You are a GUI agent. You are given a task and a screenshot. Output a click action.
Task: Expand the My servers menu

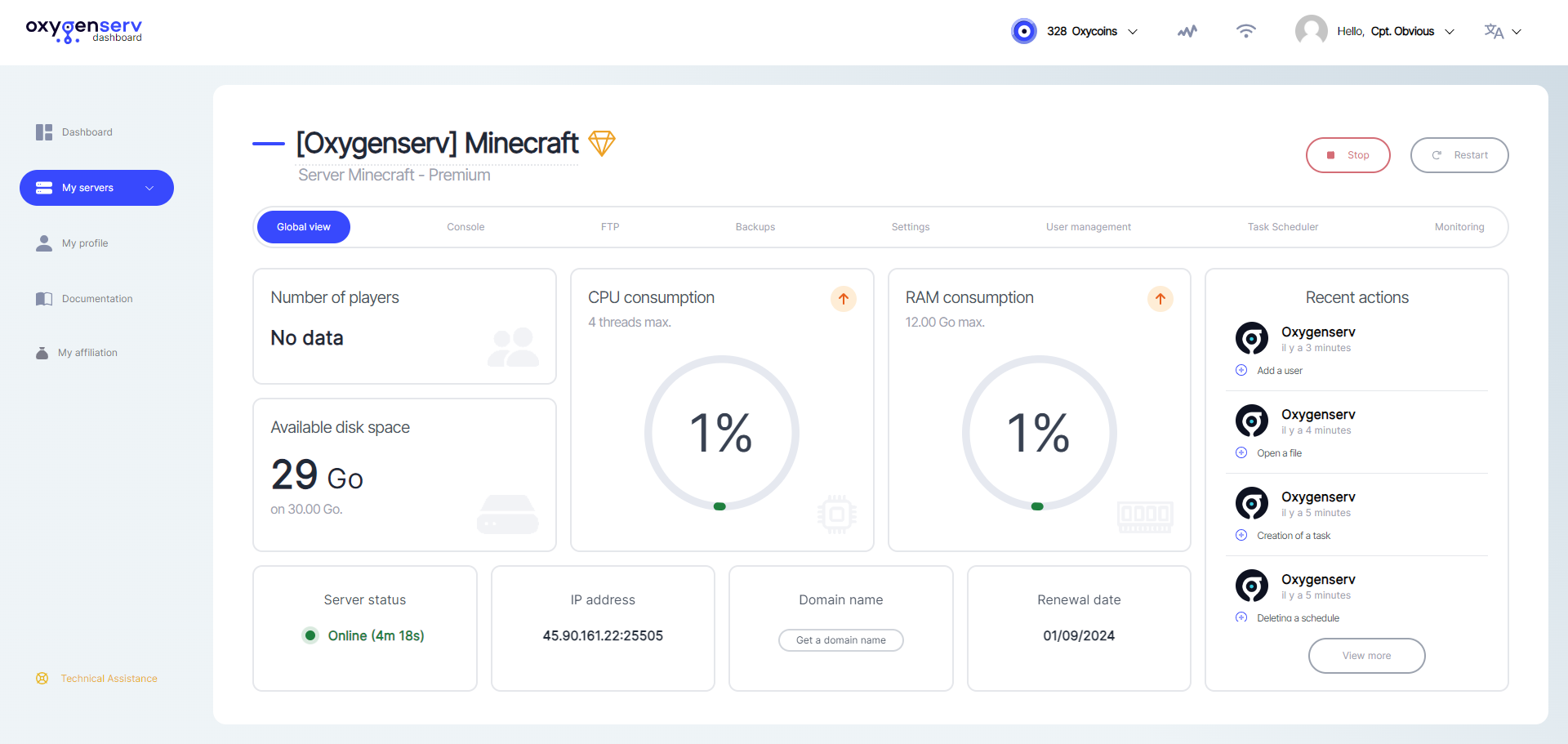tap(96, 188)
